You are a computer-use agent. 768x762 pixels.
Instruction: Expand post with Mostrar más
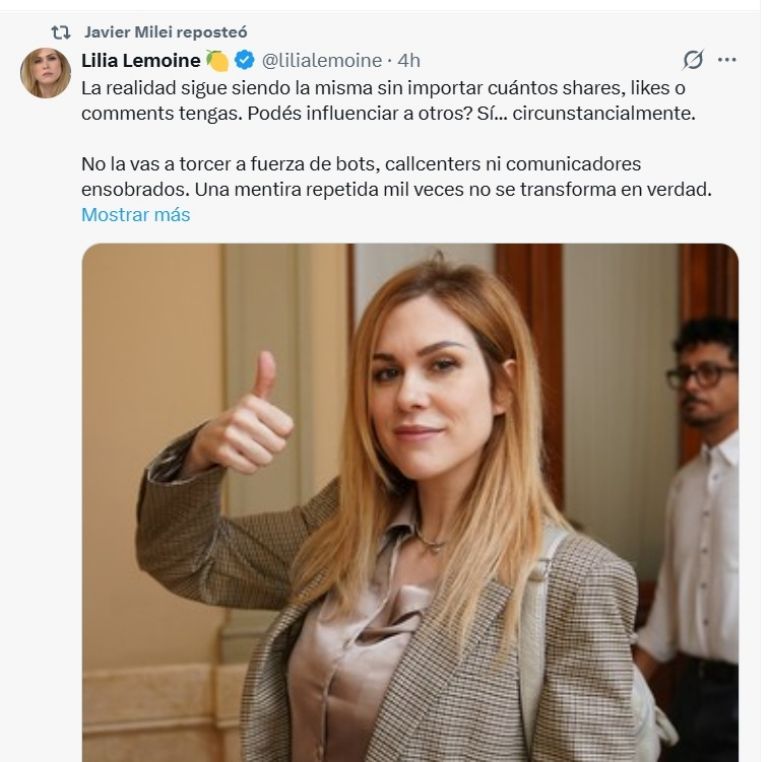[136, 214]
